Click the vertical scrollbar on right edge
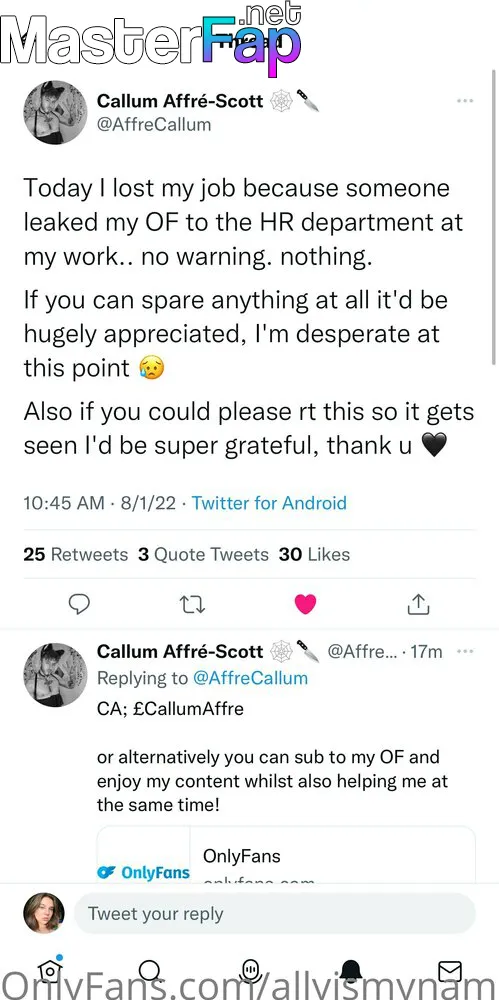 pos(495,217)
